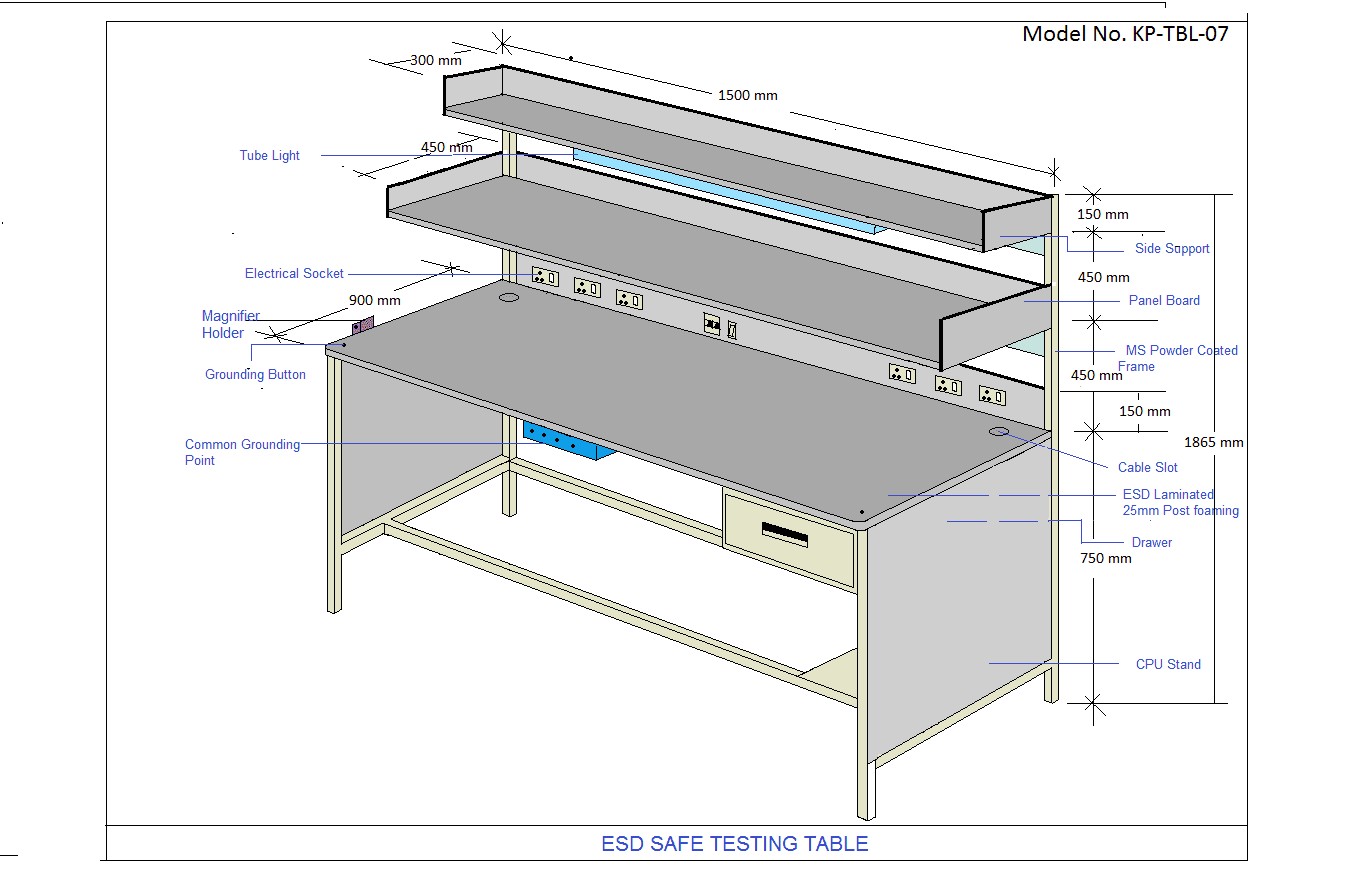
Task: Click the right cable slot hole on the tabletop
Action: click(x=998, y=431)
